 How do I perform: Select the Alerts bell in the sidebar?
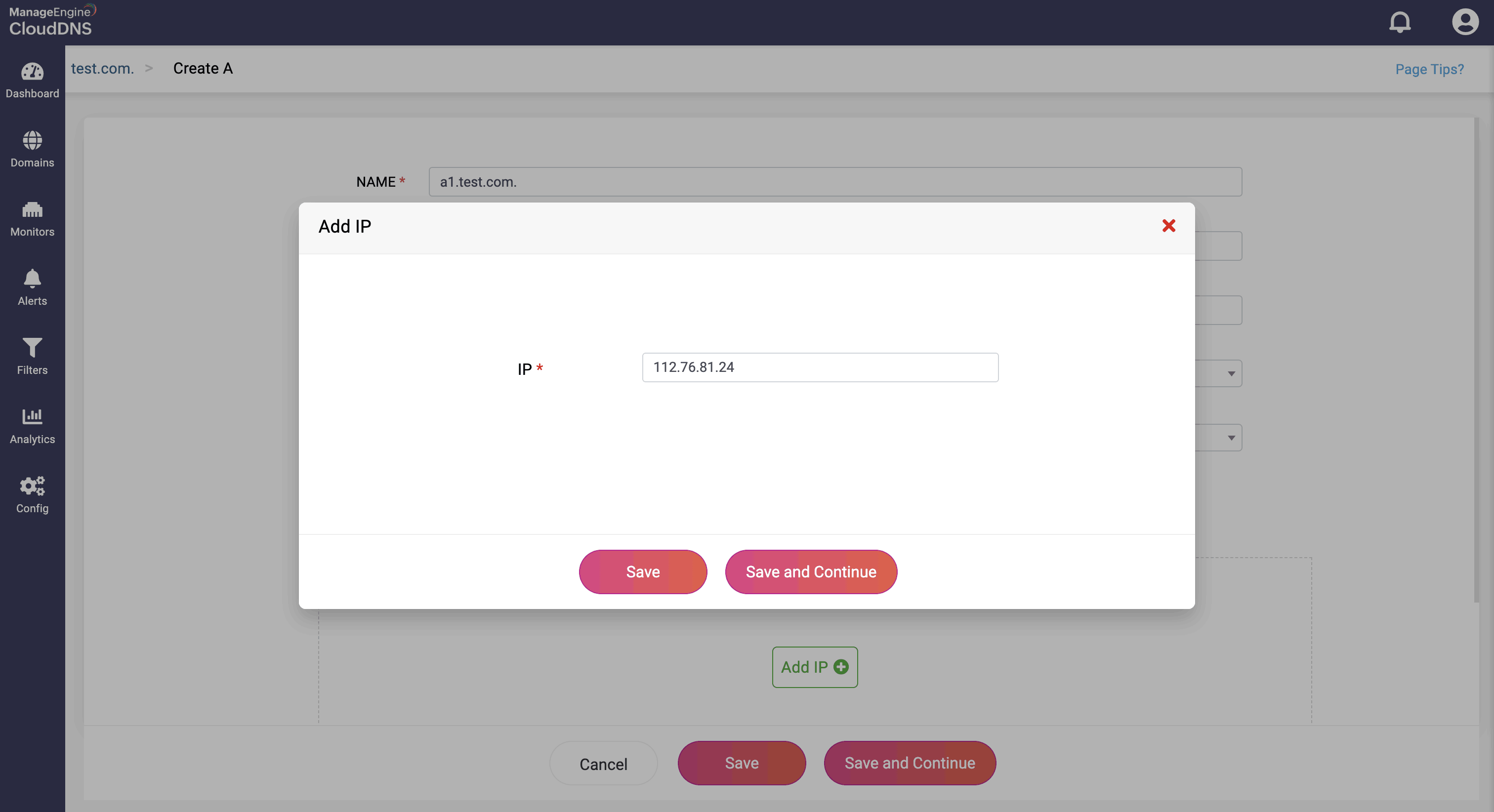[32, 279]
